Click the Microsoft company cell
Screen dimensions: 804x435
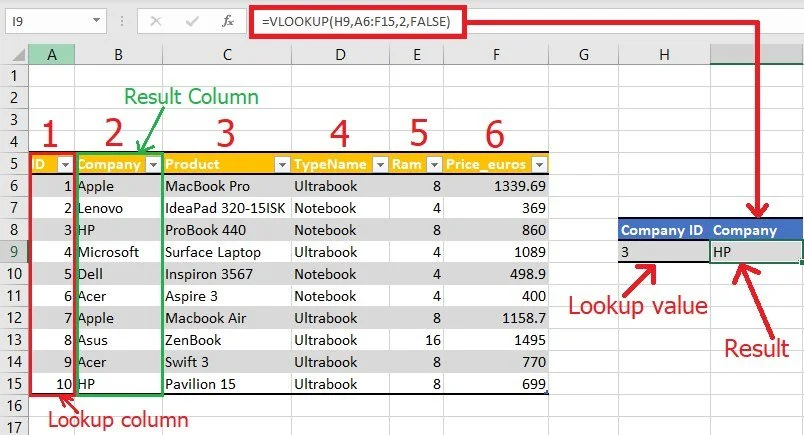coord(119,252)
